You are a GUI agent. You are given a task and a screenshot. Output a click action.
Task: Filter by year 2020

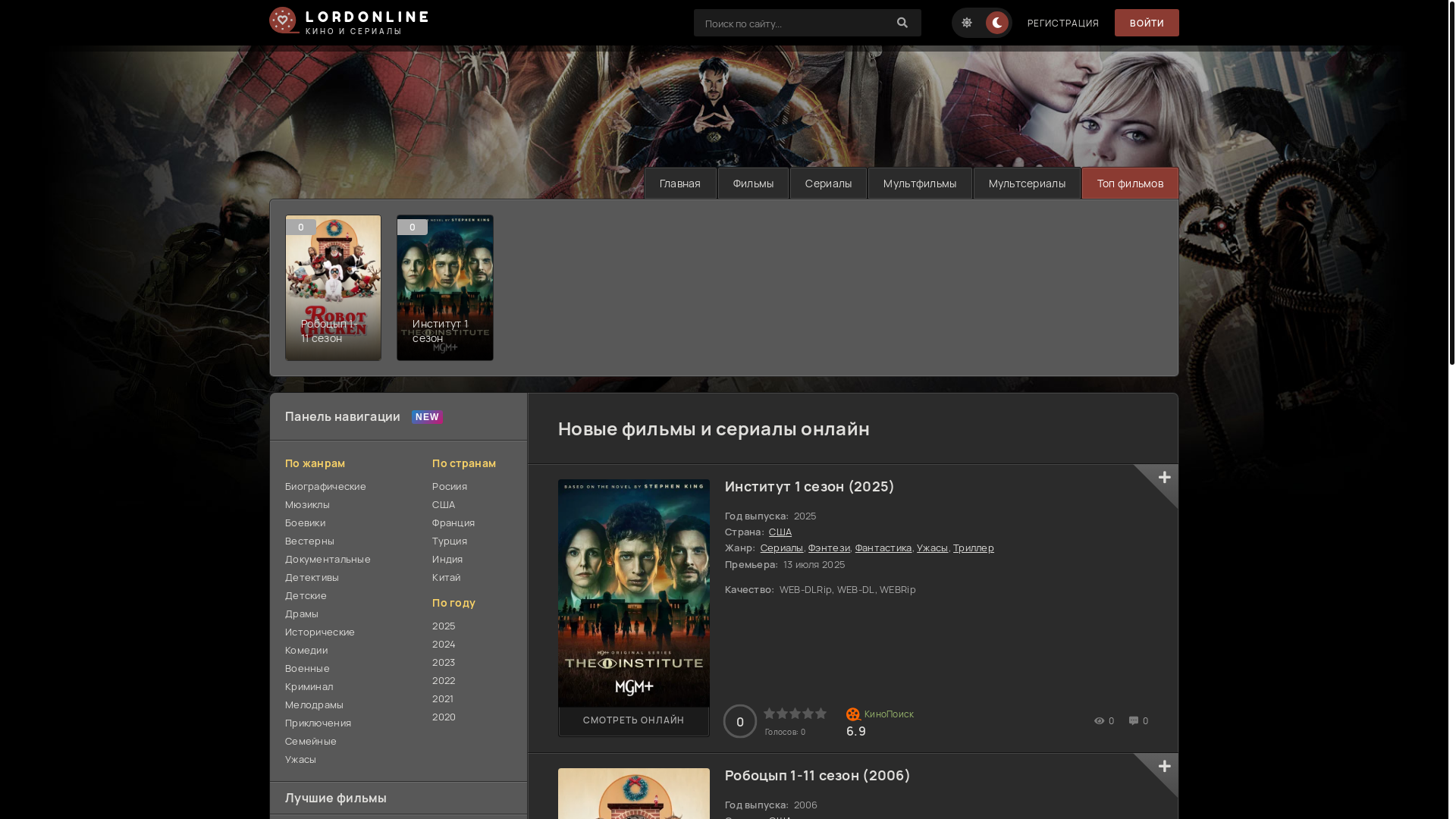(x=444, y=717)
